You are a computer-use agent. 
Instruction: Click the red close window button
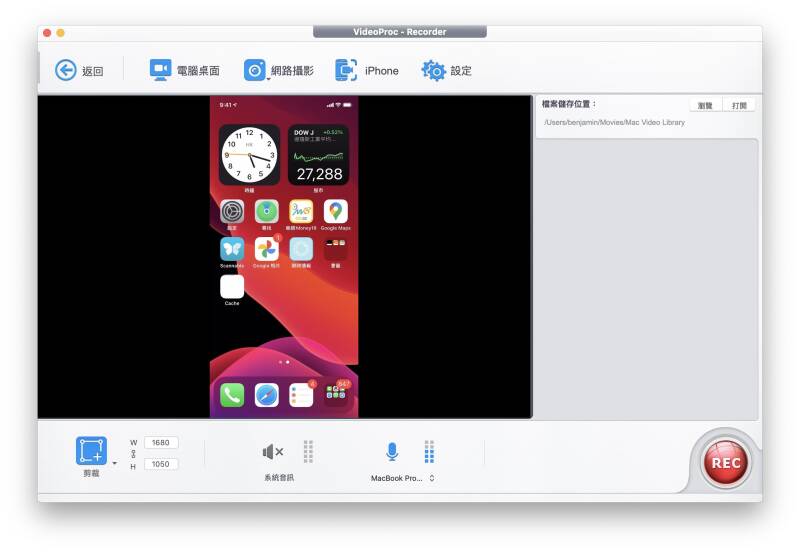47,33
